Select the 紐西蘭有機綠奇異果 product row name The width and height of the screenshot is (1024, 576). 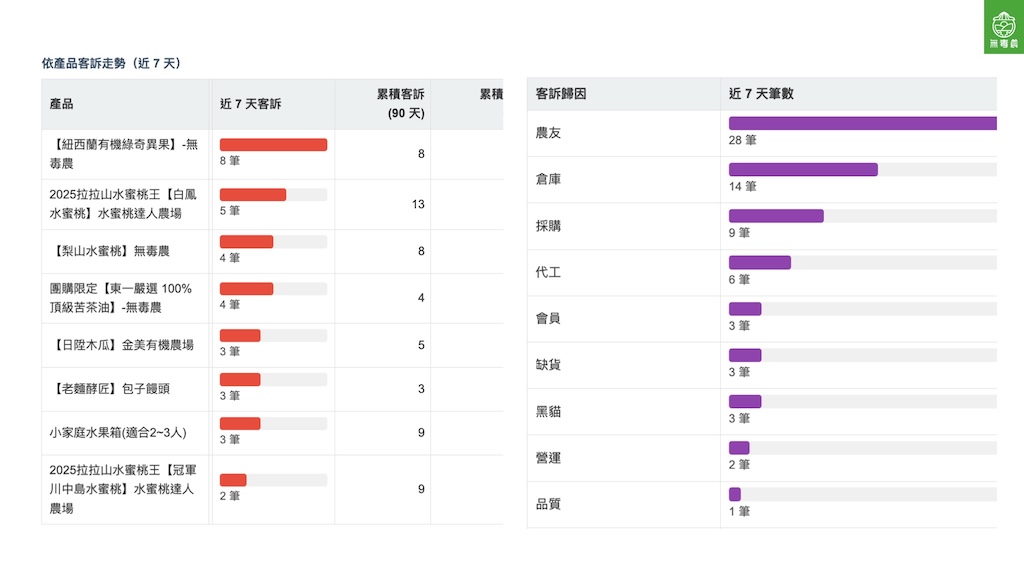click(123, 154)
